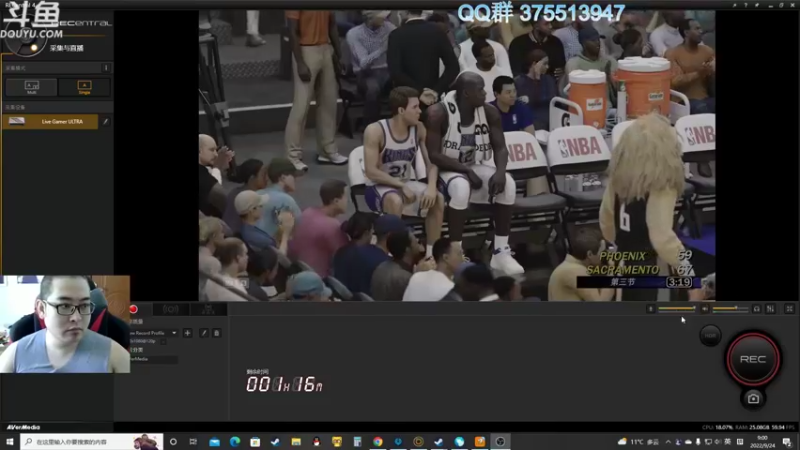Delete the current record profile
Screen dimensions: 800x450
216,333
